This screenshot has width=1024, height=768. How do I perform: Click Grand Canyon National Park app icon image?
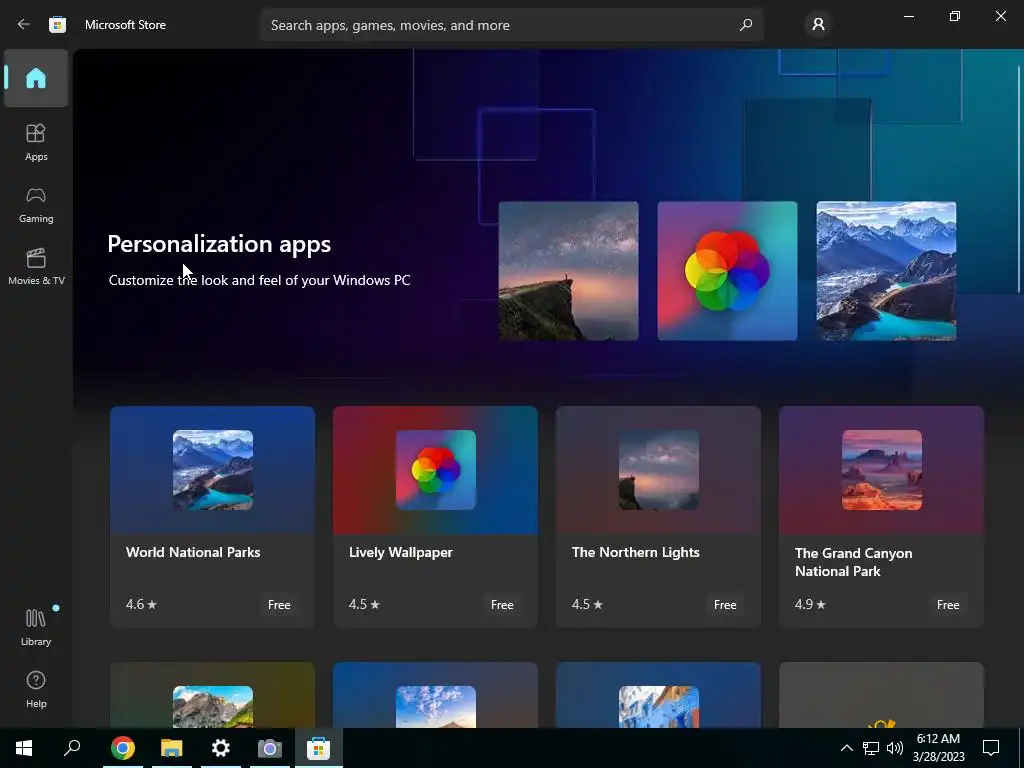(x=882, y=470)
